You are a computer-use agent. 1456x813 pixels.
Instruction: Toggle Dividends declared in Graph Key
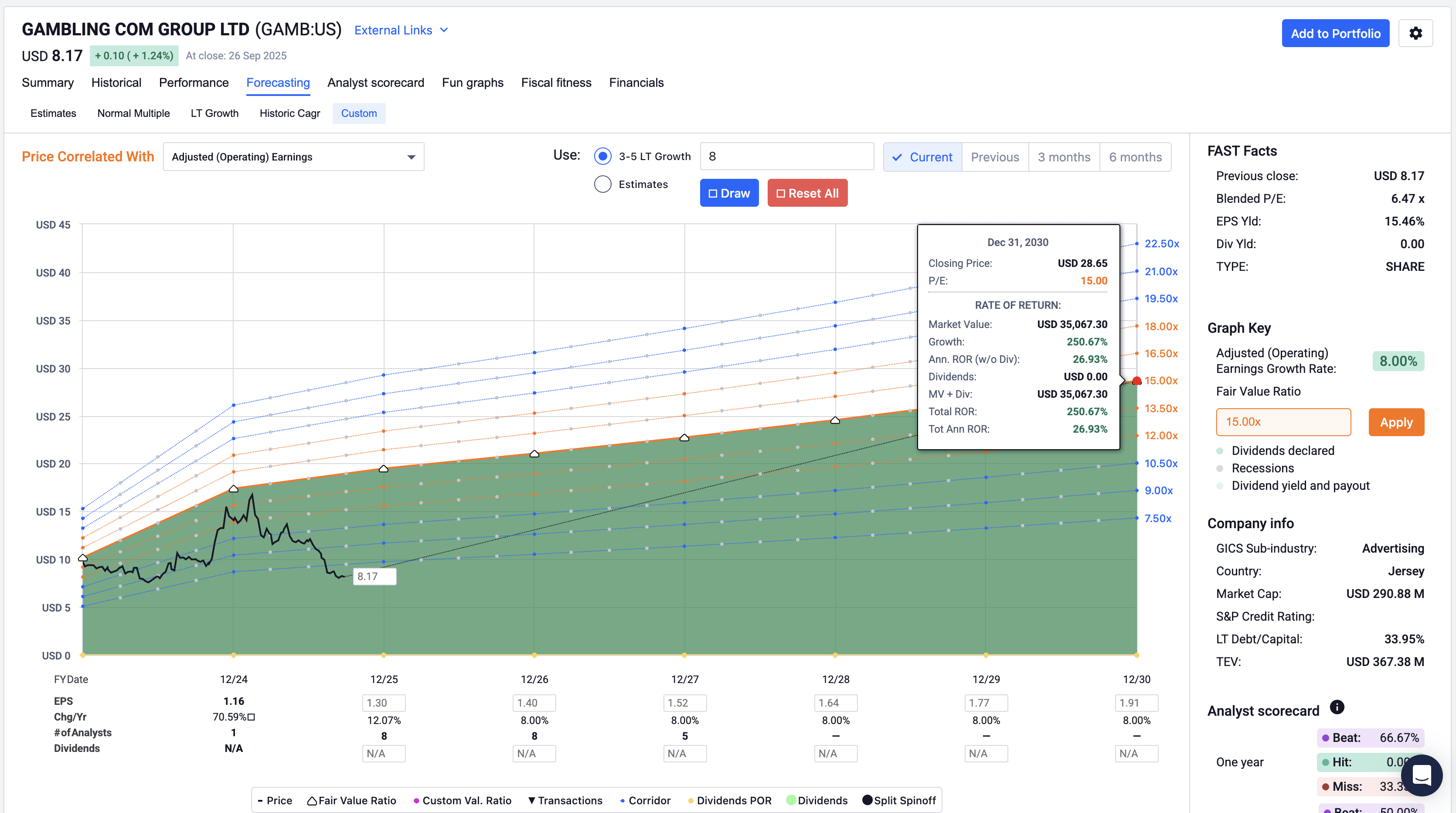1276,451
